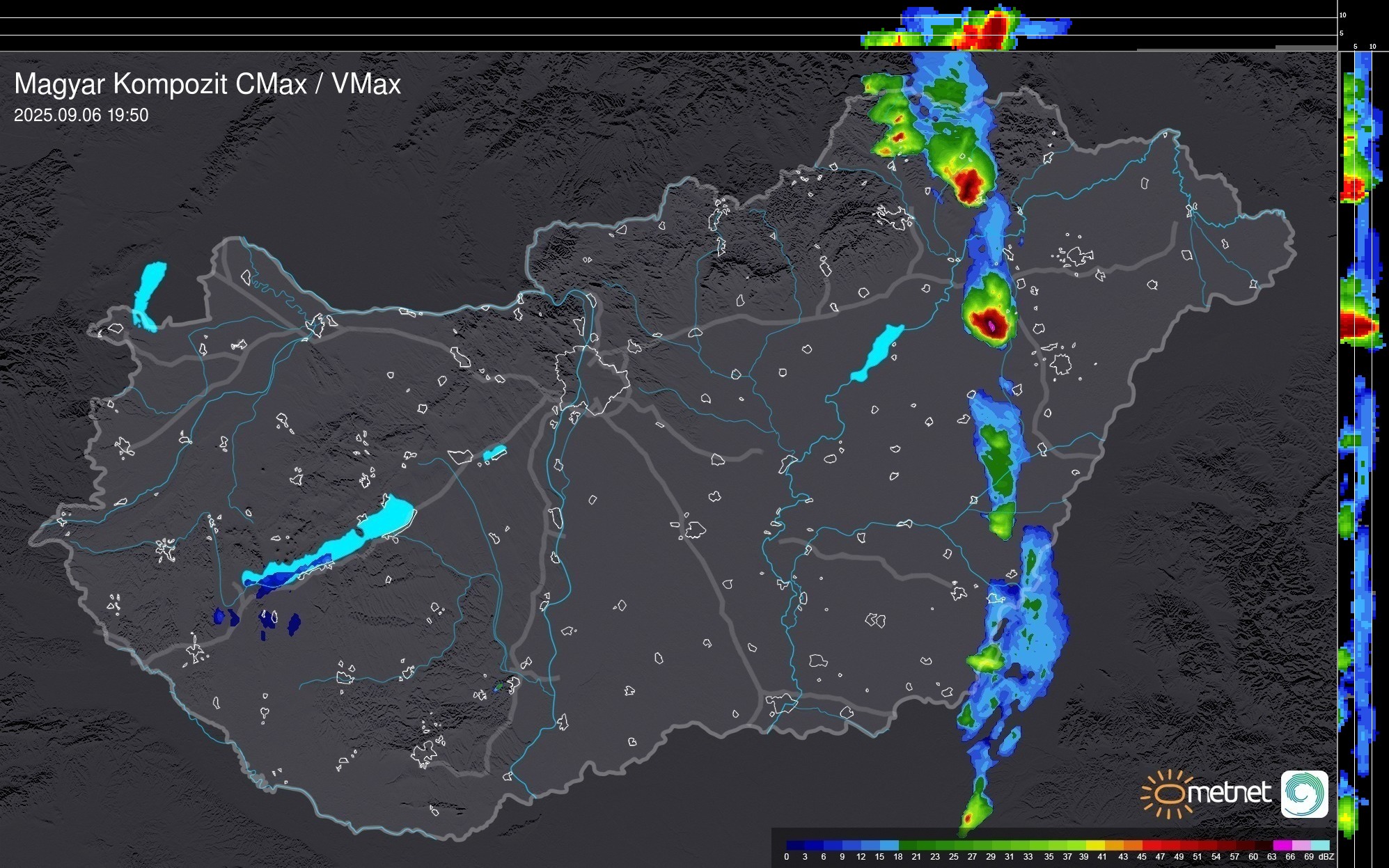1389x868 pixels.
Task: Select the magenta 63 dBZ legend swatch
Action: 1281,846
